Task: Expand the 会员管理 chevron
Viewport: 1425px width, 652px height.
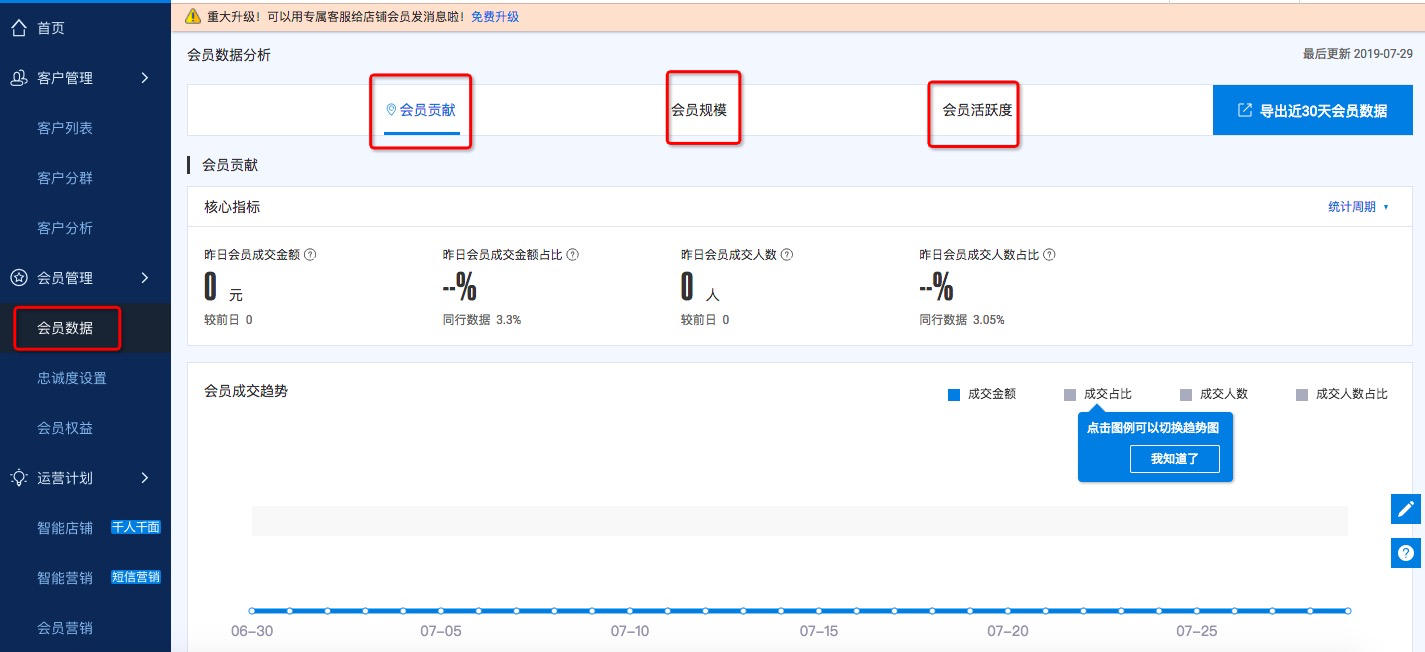Action: [145, 278]
